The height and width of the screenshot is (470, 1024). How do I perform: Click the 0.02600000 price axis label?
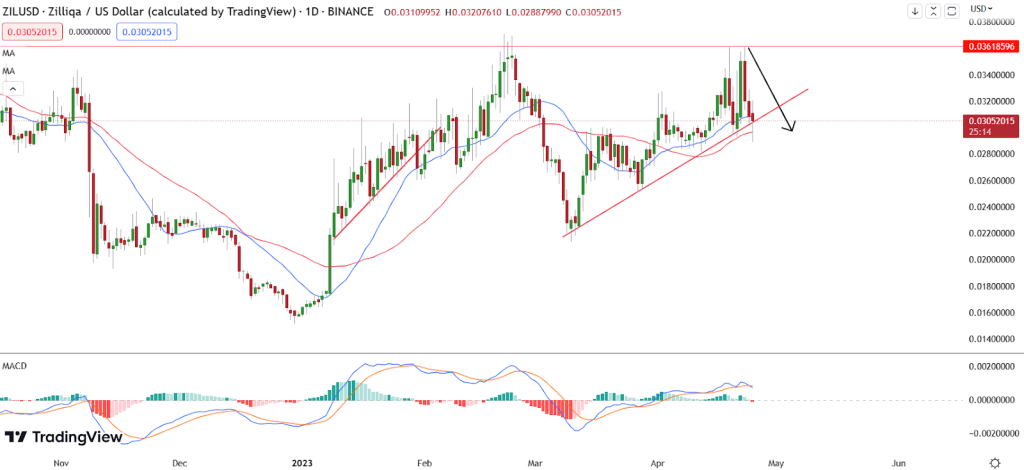[993, 181]
